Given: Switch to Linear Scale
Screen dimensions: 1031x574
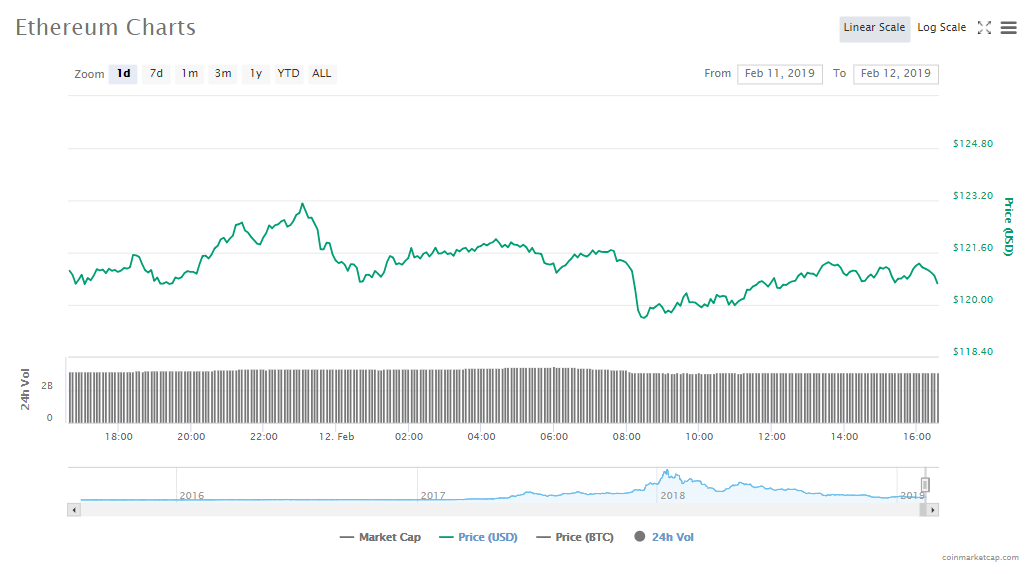Looking at the screenshot, I should point(874,28).
